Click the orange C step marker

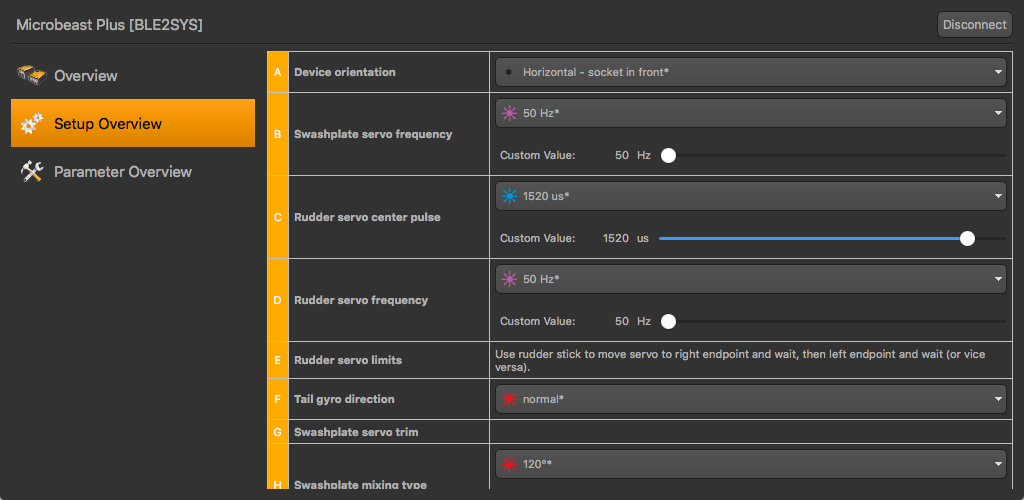click(278, 217)
